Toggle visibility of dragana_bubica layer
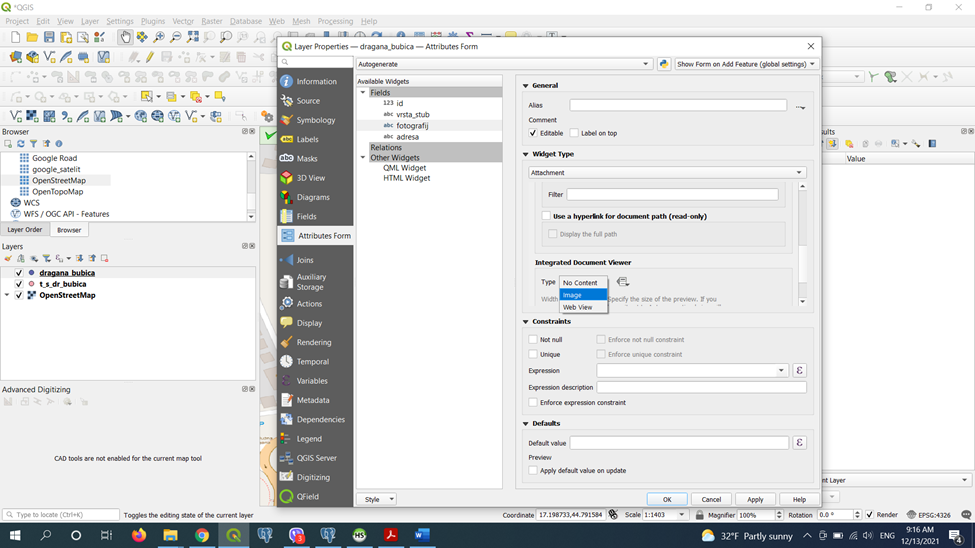 19,273
